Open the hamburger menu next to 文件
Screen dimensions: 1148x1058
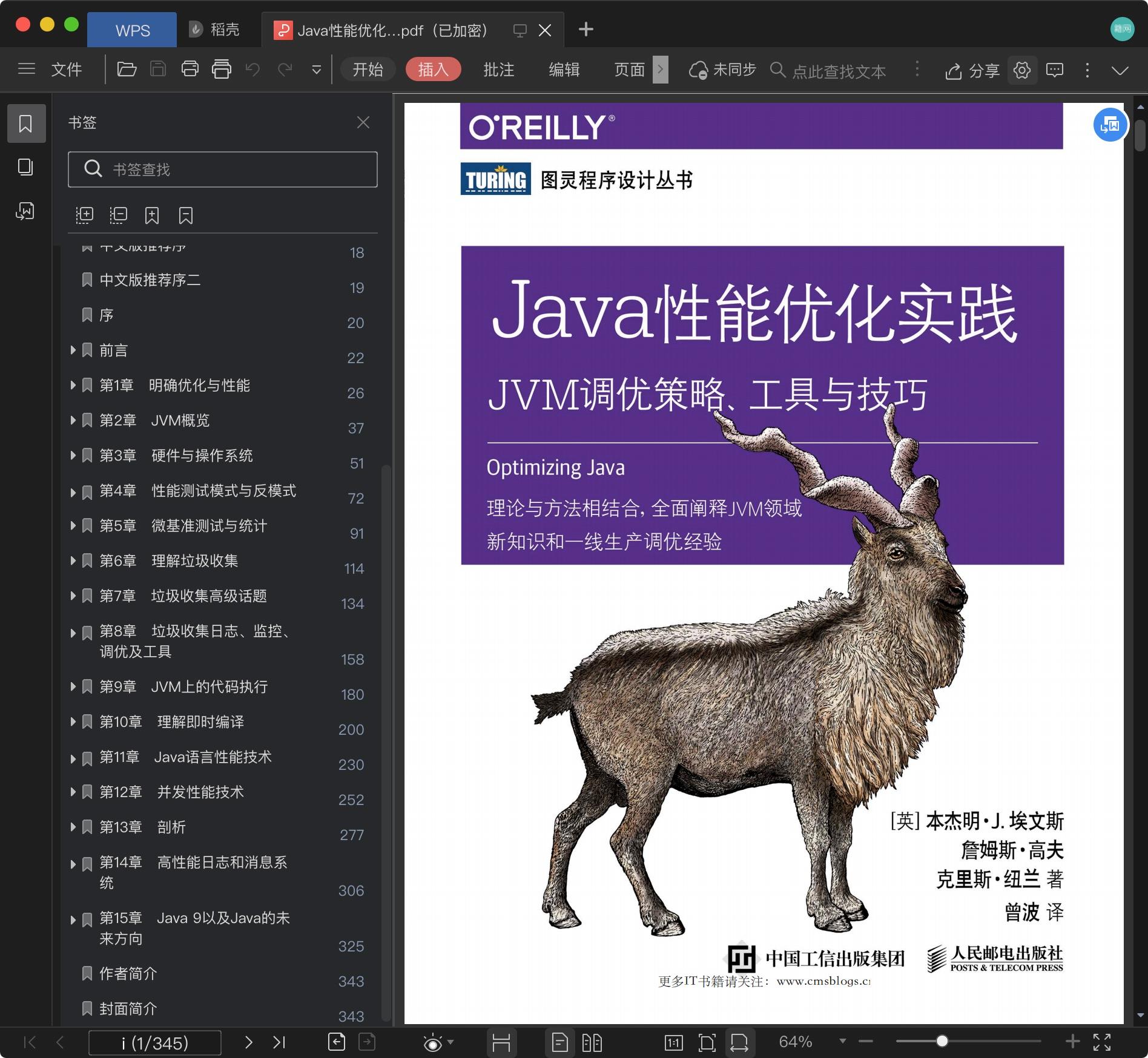pos(27,69)
